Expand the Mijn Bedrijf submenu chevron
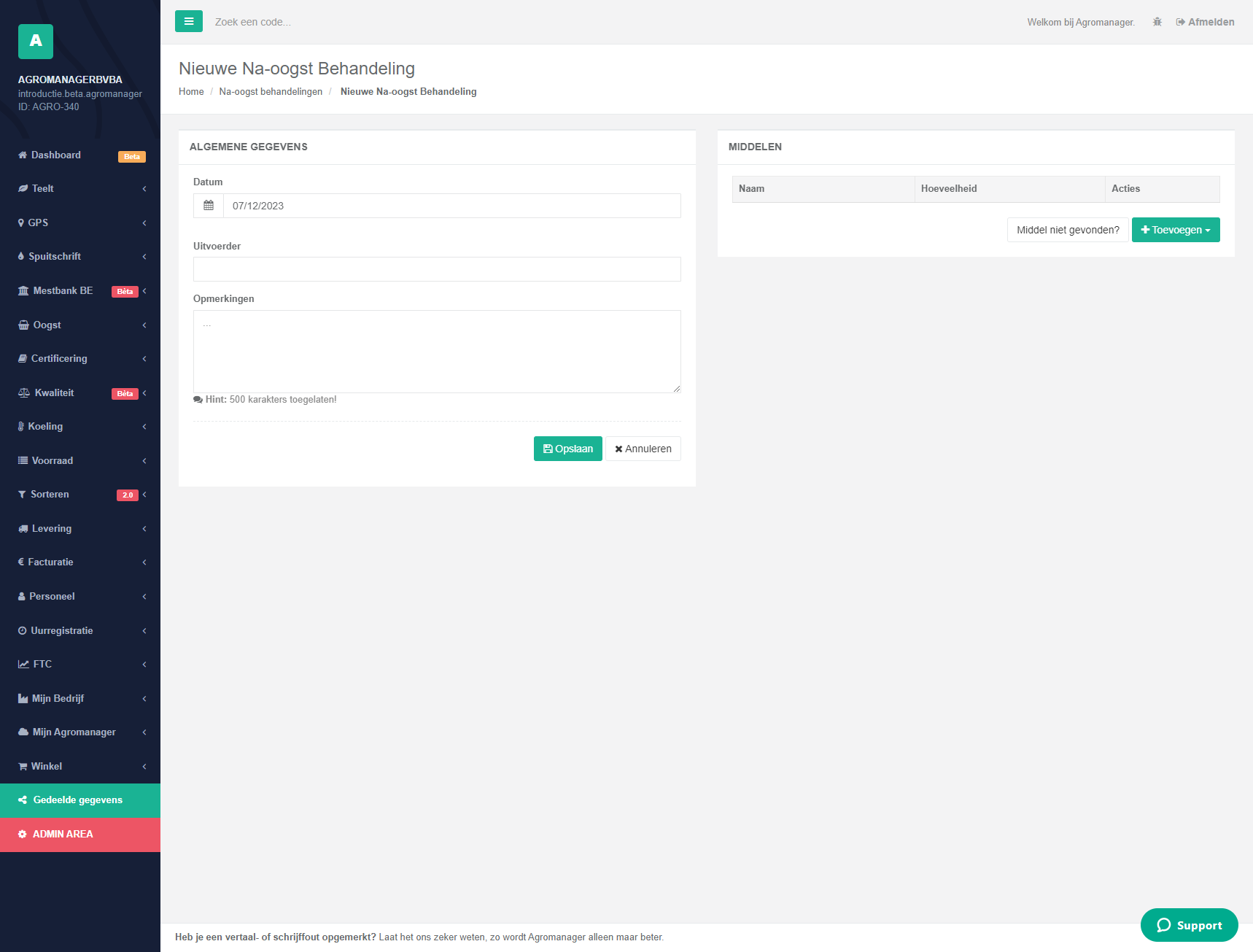The height and width of the screenshot is (952, 1253). coord(144,698)
